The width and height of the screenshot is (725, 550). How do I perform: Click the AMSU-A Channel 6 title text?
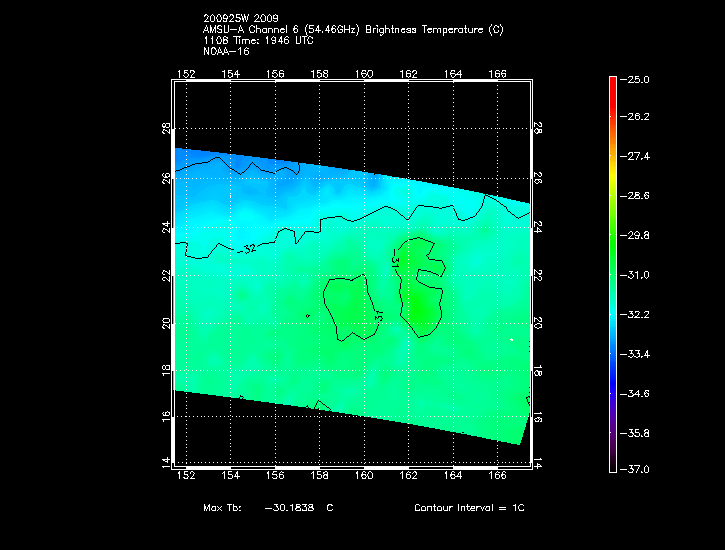[x=353, y=30]
